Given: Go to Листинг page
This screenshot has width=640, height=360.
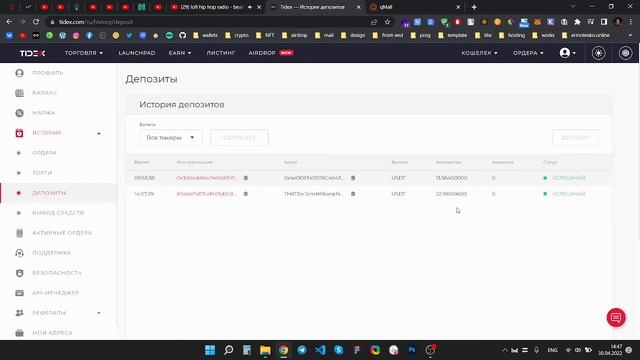Looking at the screenshot, I should 220,53.
